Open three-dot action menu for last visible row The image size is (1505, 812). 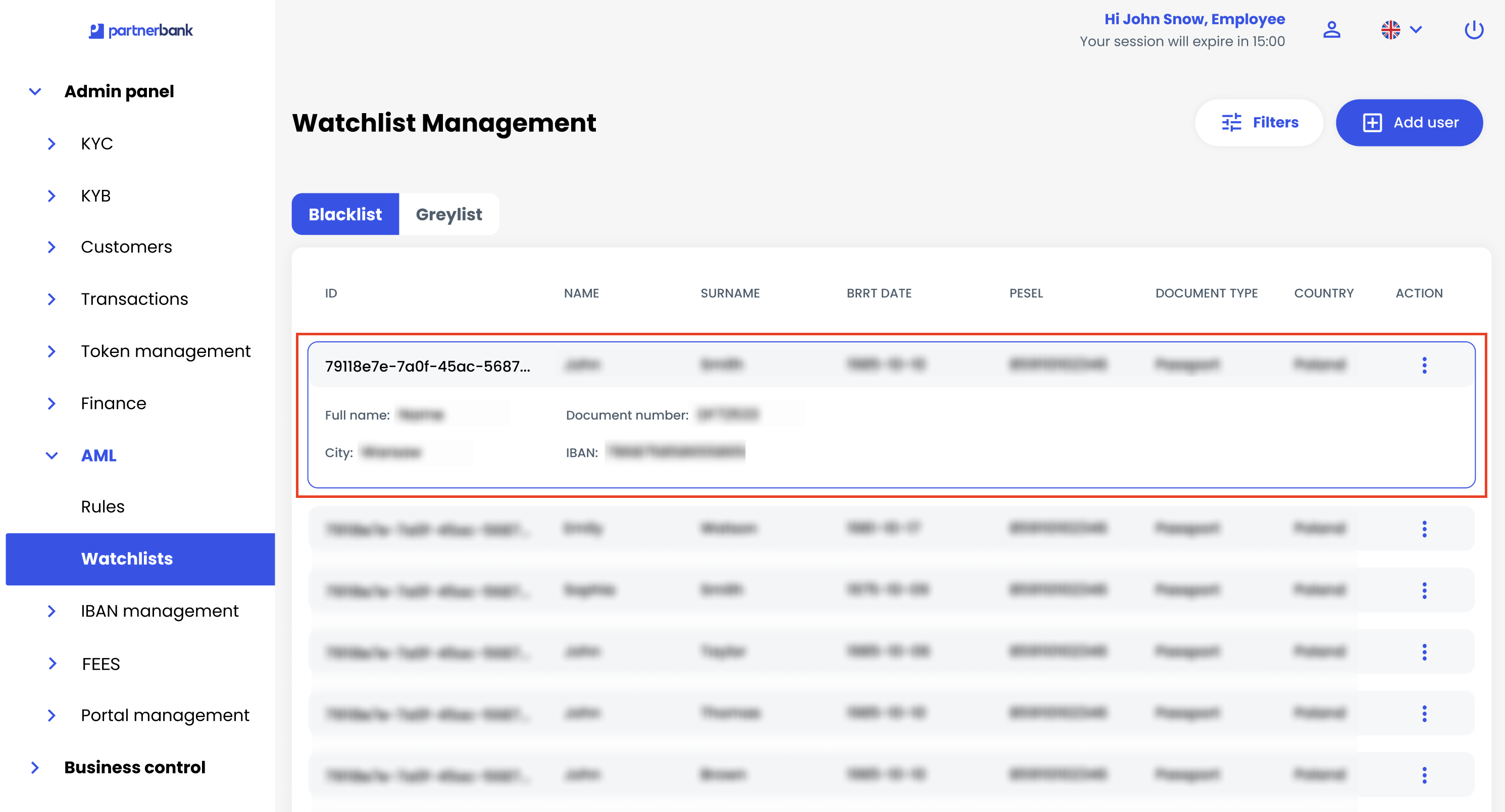pyautogui.click(x=1424, y=775)
